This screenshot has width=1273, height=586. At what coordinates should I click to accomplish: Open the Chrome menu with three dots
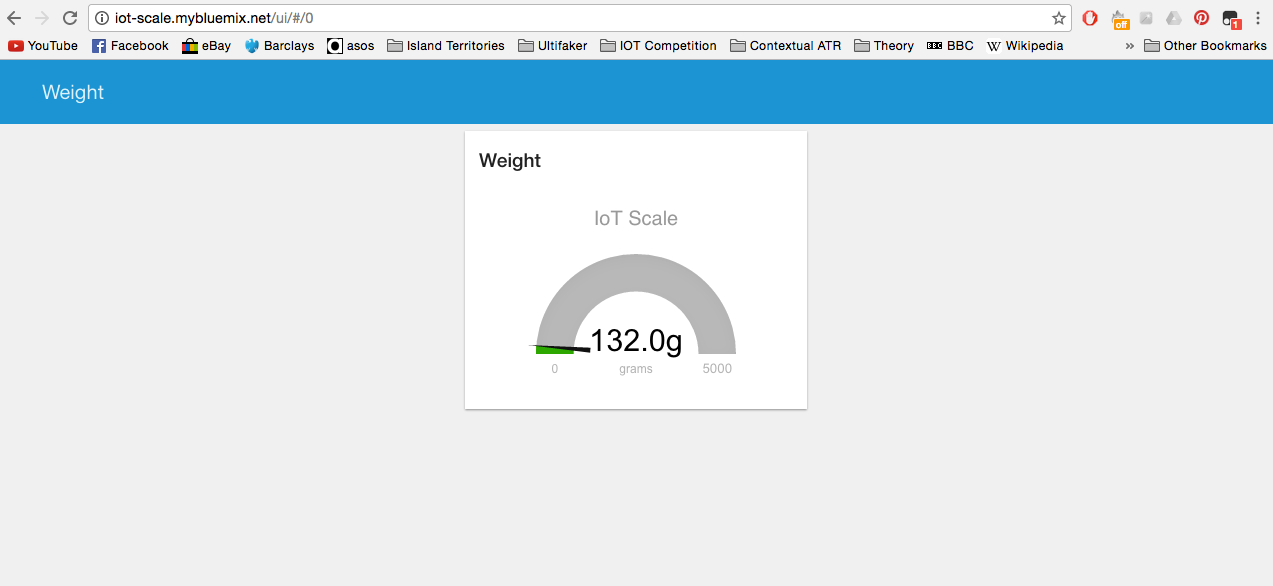[x=1257, y=18]
